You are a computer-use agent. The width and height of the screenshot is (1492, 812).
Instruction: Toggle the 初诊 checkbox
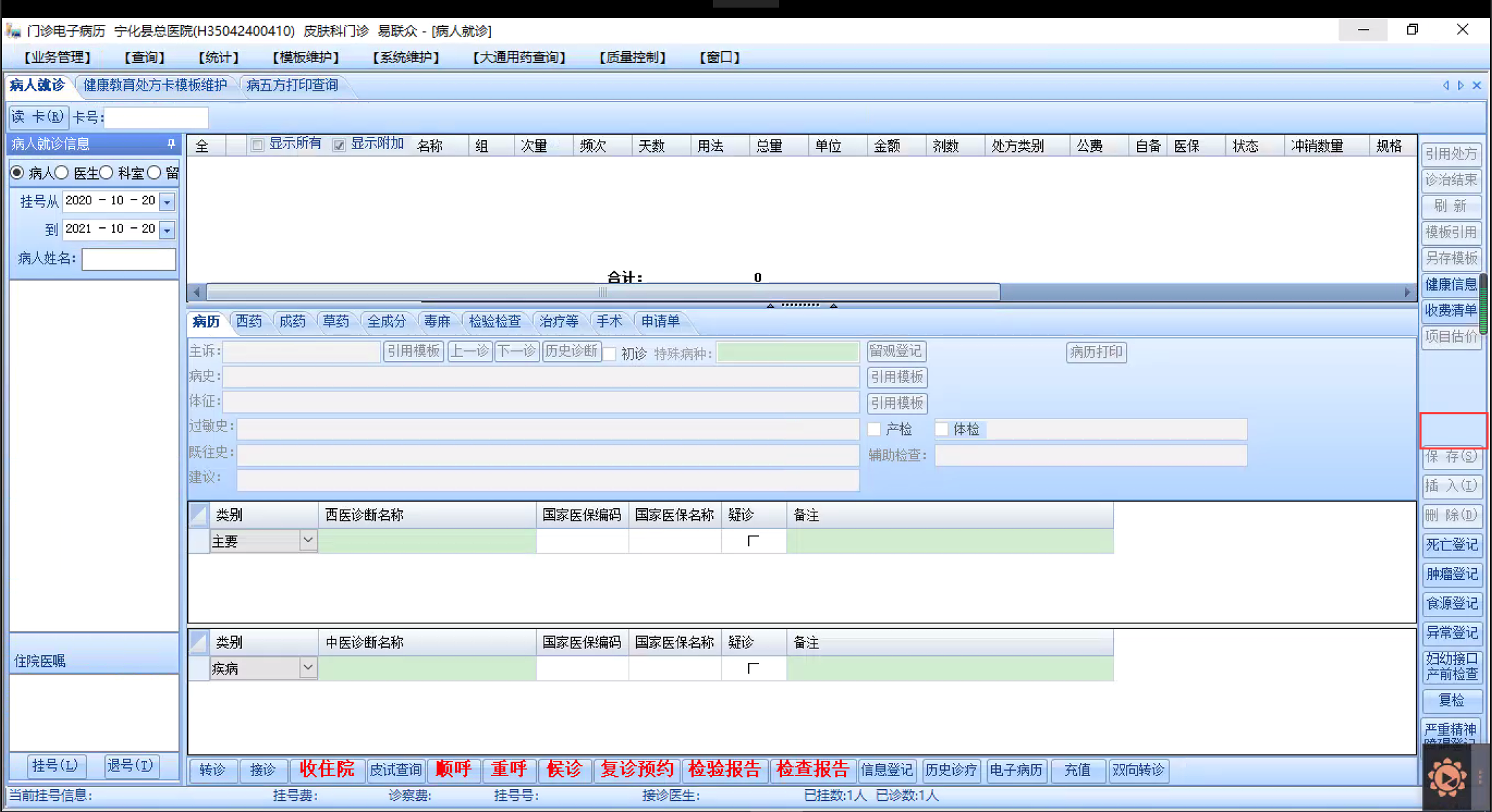click(610, 354)
